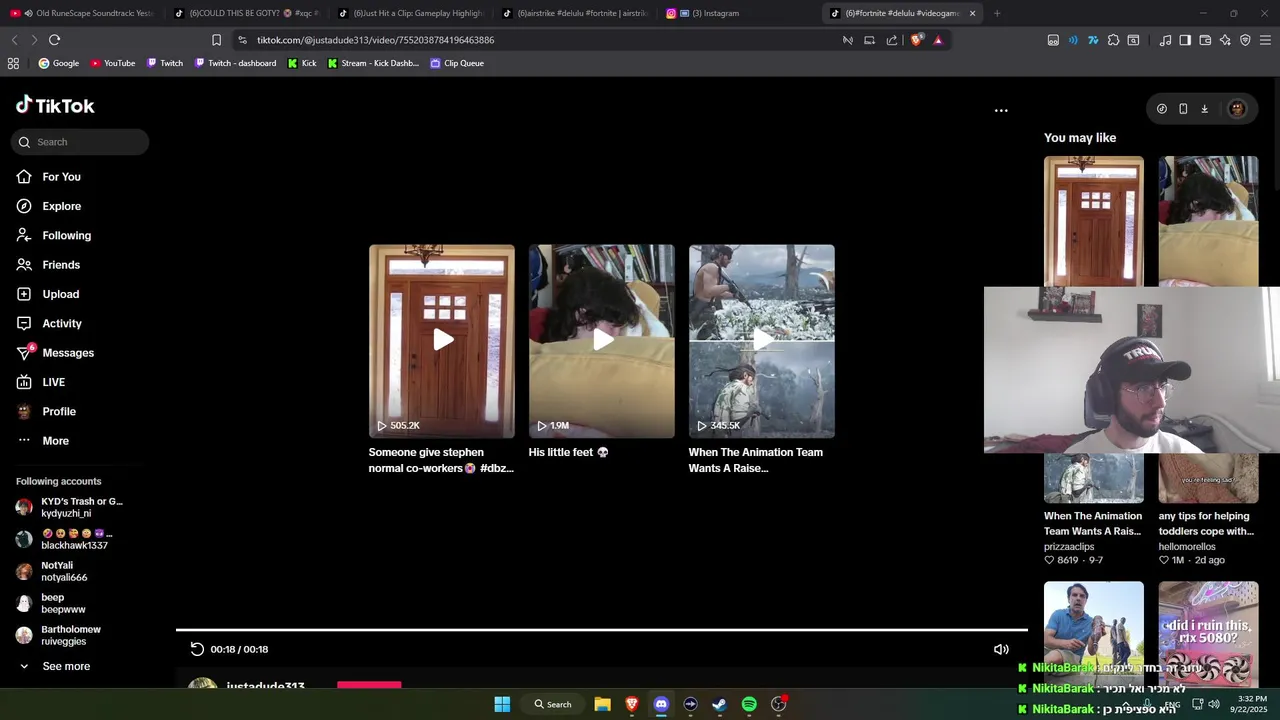1280x720 pixels.
Task: Open the Windows Start menu
Action: click(502, 704)
